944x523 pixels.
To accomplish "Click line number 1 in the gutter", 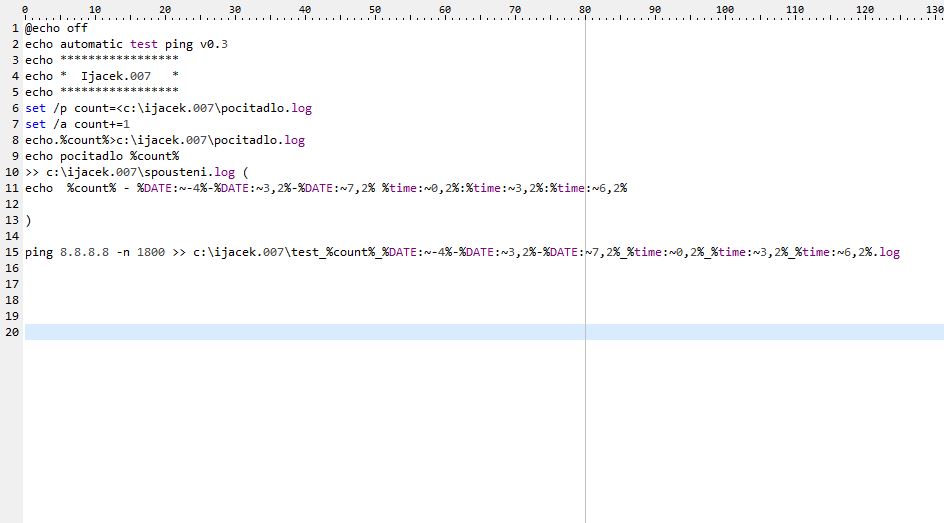I will click(15, 28).
